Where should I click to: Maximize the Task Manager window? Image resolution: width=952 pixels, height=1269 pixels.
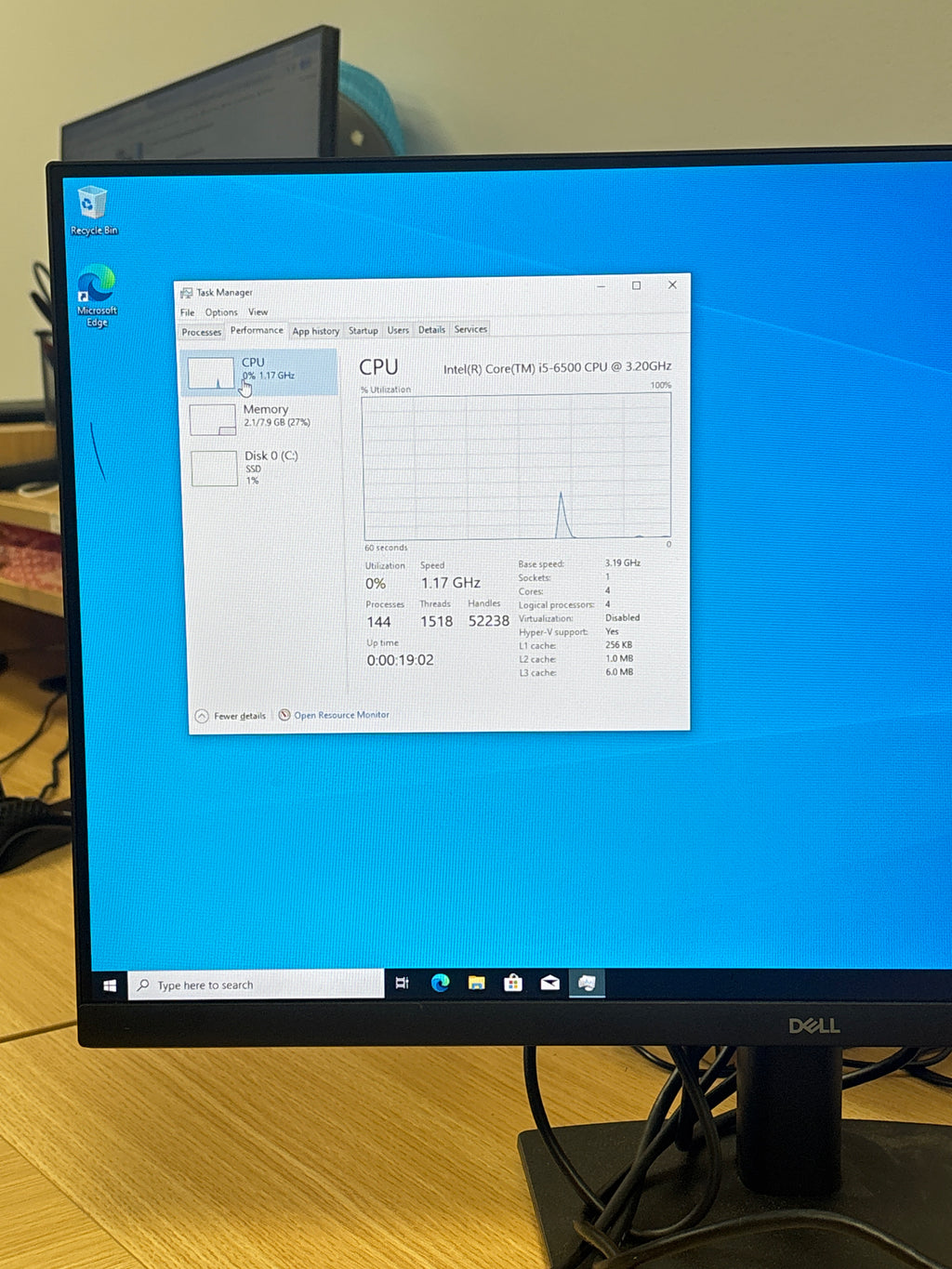pos(637,285)
